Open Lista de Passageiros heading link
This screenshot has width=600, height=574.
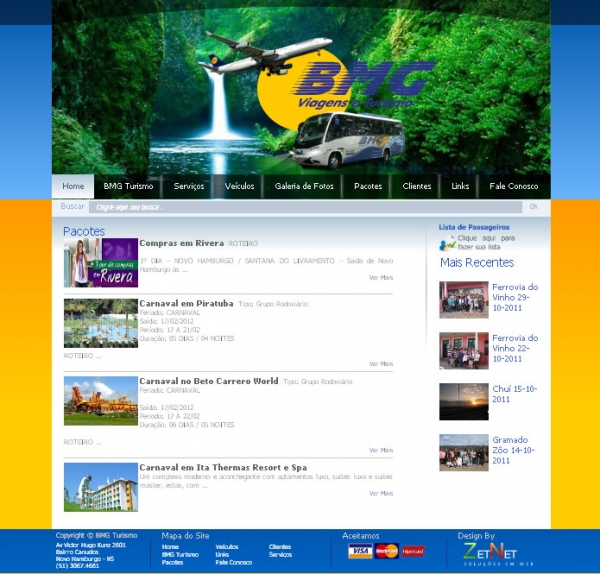(474, 227)
